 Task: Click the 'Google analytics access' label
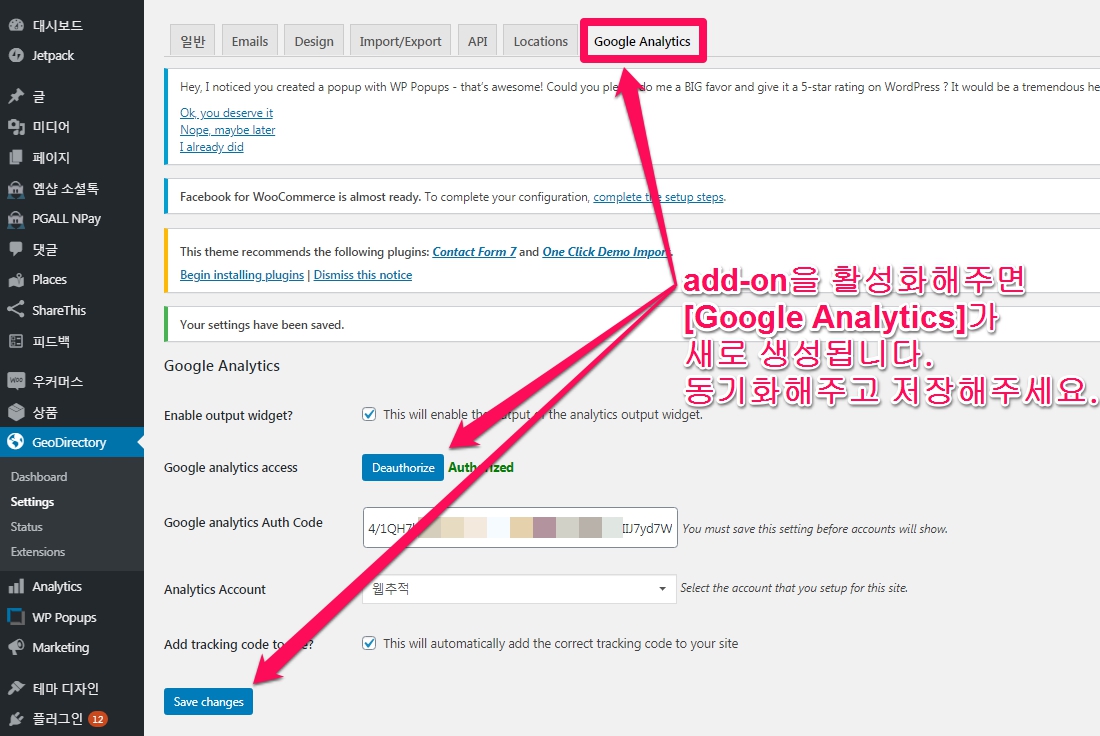point(231,467)
